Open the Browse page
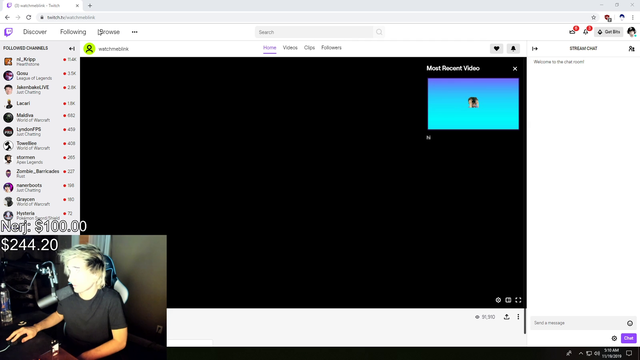Screen dimensions: 640x360 (x=109, y=32)
